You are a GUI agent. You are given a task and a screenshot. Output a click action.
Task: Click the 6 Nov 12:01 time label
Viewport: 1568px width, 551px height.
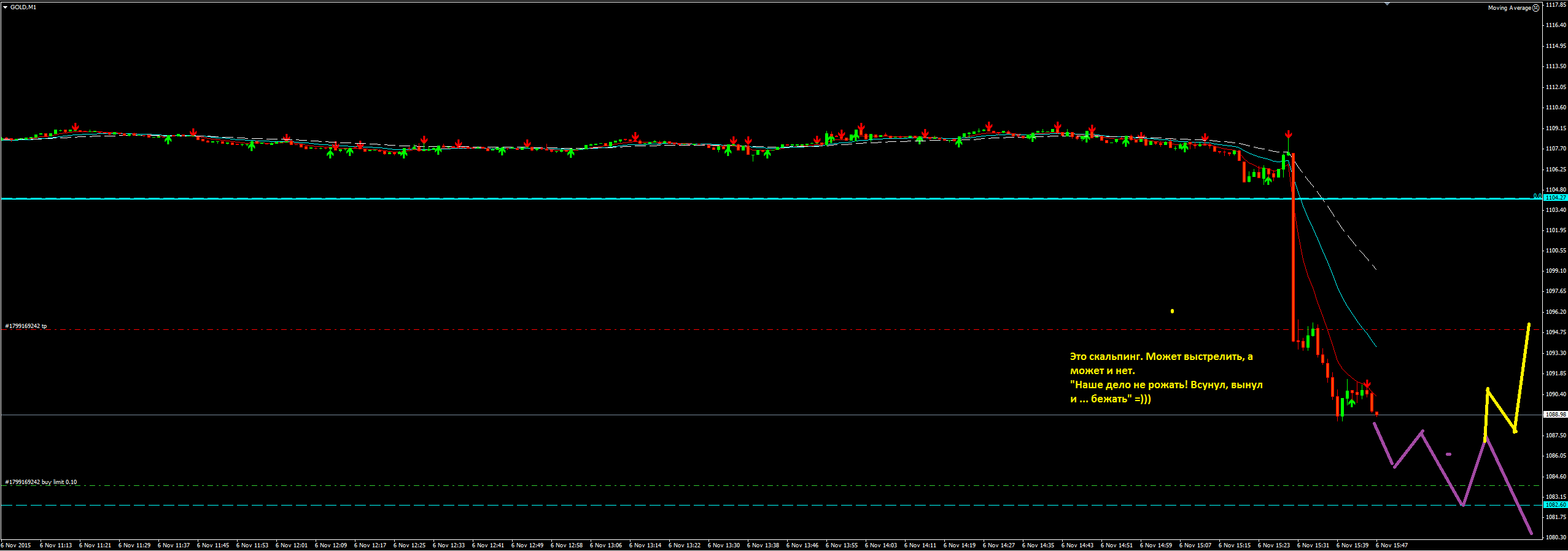click(292, 545)
